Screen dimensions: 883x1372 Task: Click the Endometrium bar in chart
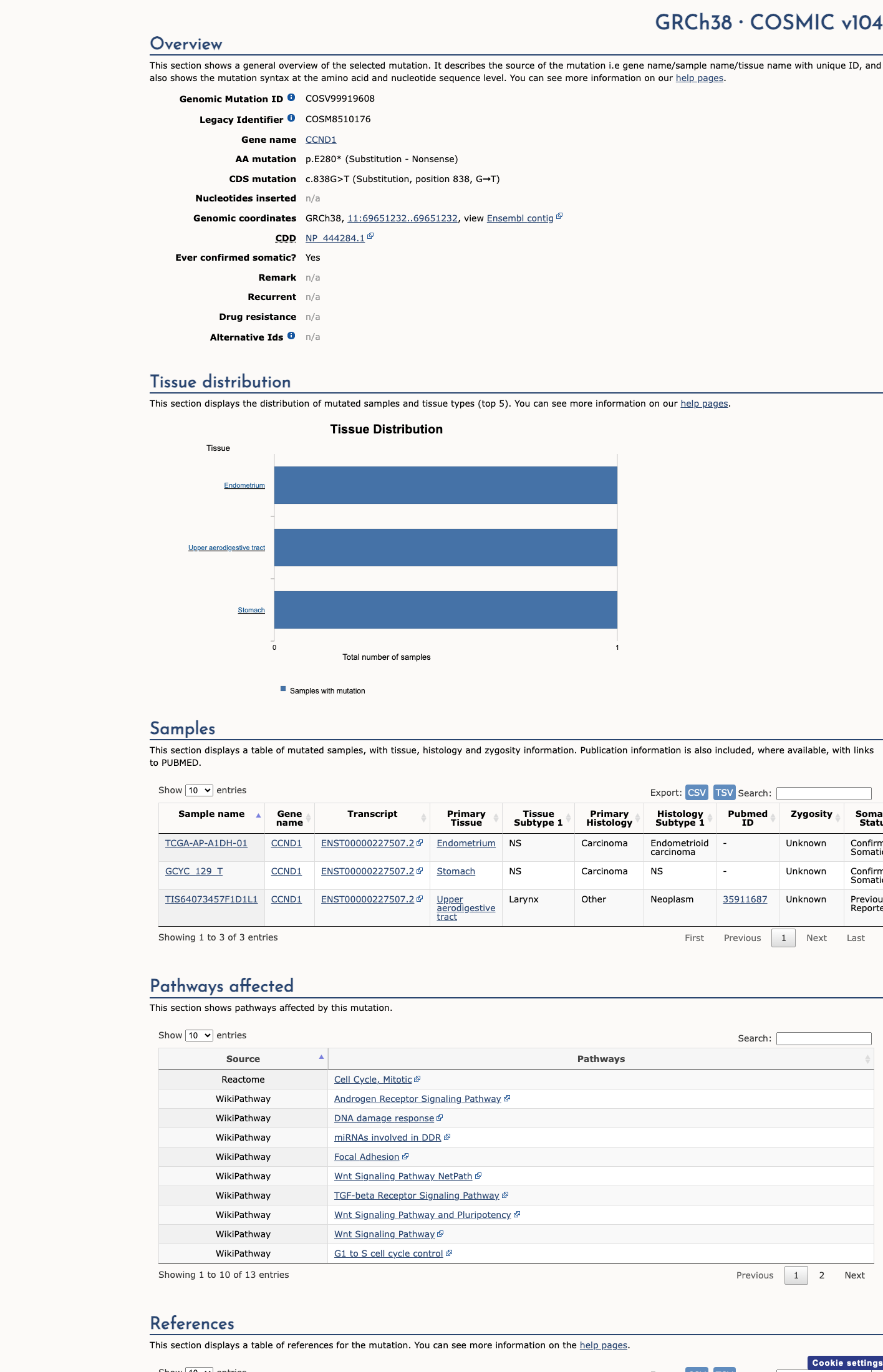[446, 485]
